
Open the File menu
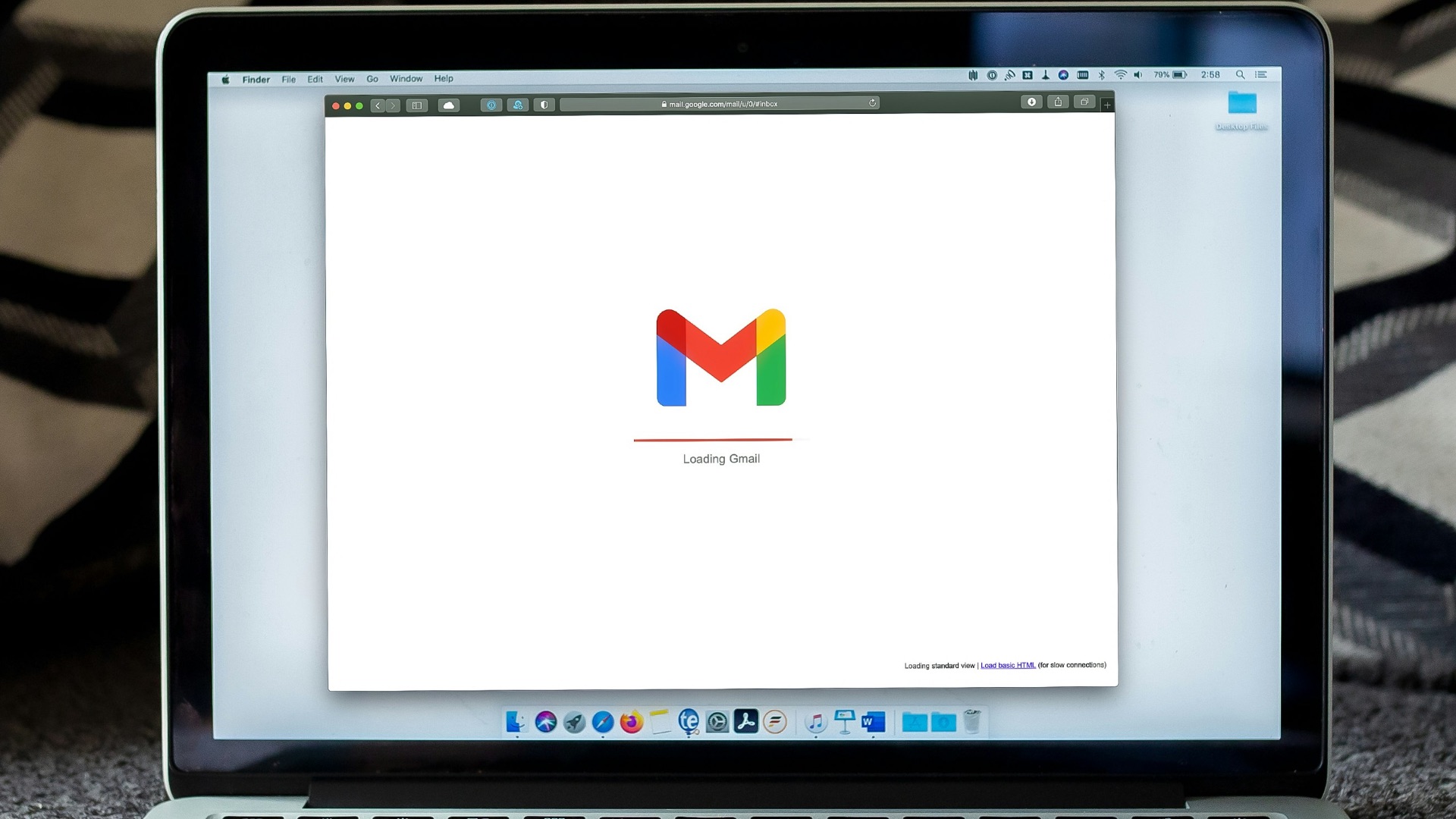[289, 79]
